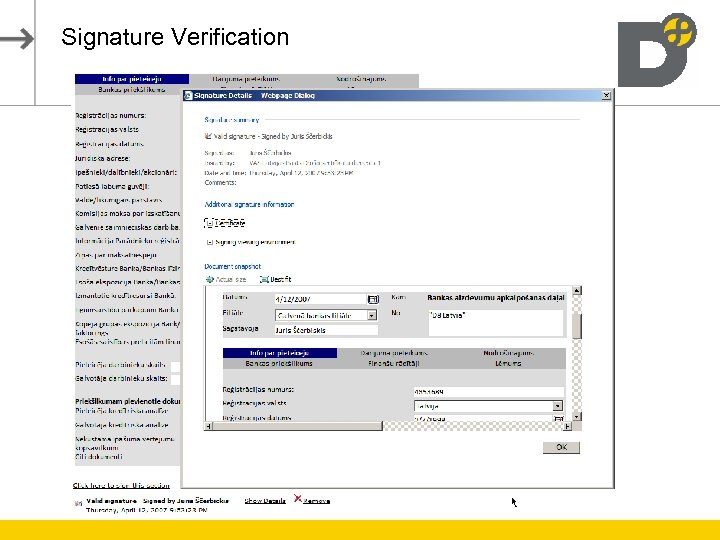Select Nodrošinājums tab in background form
Image resolution: width=720 pixels, height=540 pixels.
[361, 79]
